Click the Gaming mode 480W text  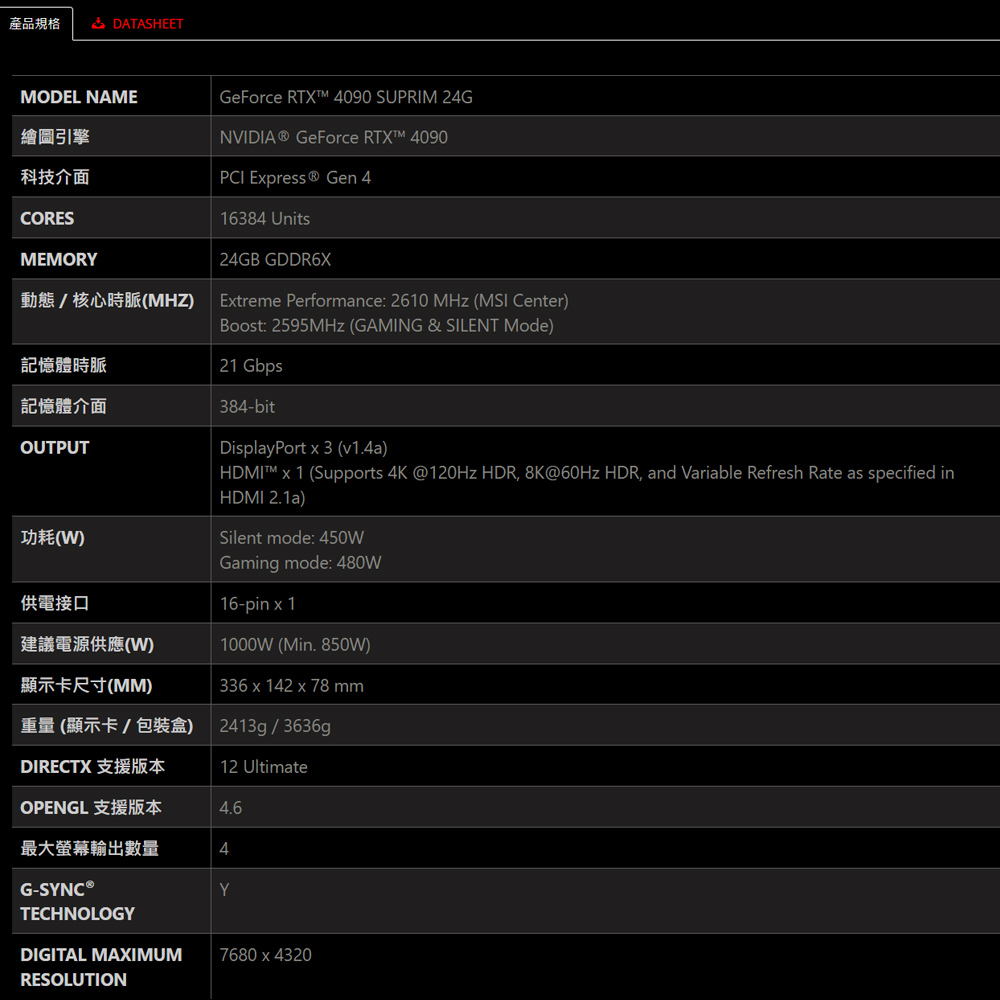(x=300, y=563)
